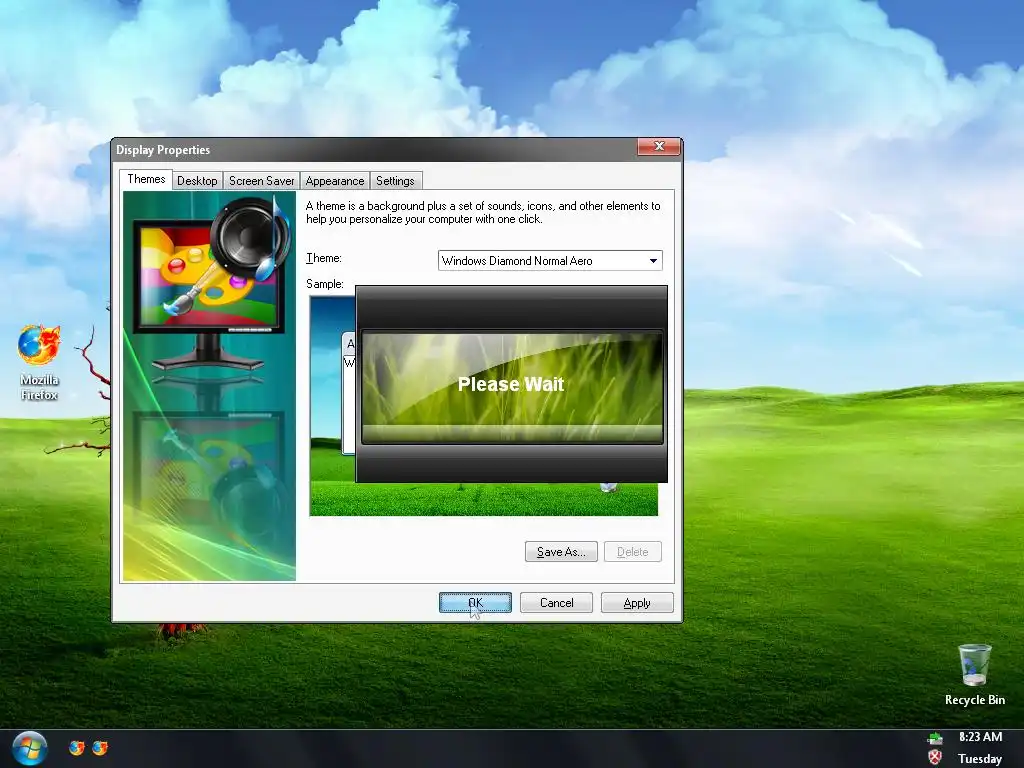Viewport: 1024px width, 768px height.
Task: Open the Recycle Bin desktop icon
Action: [x=974, y=675]
